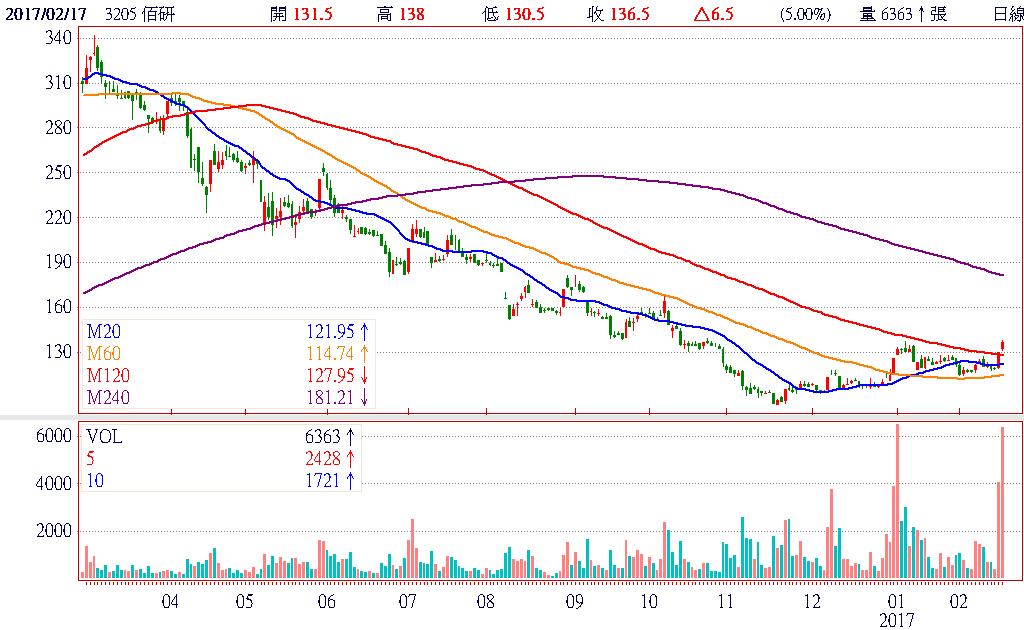1024x630 pixels.
Task: Select the M240 moving average legend label
Action: tap(107, 398)
